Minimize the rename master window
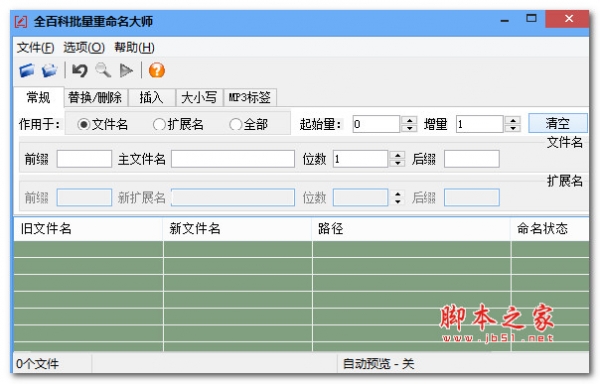The width and height of the screenshot is (600, 384). 505,20
